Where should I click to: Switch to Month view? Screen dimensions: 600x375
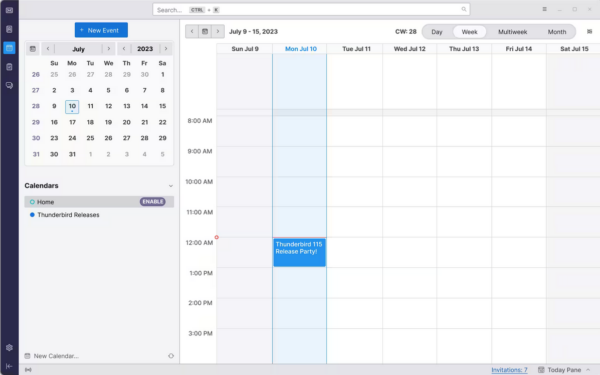[557, 32]
